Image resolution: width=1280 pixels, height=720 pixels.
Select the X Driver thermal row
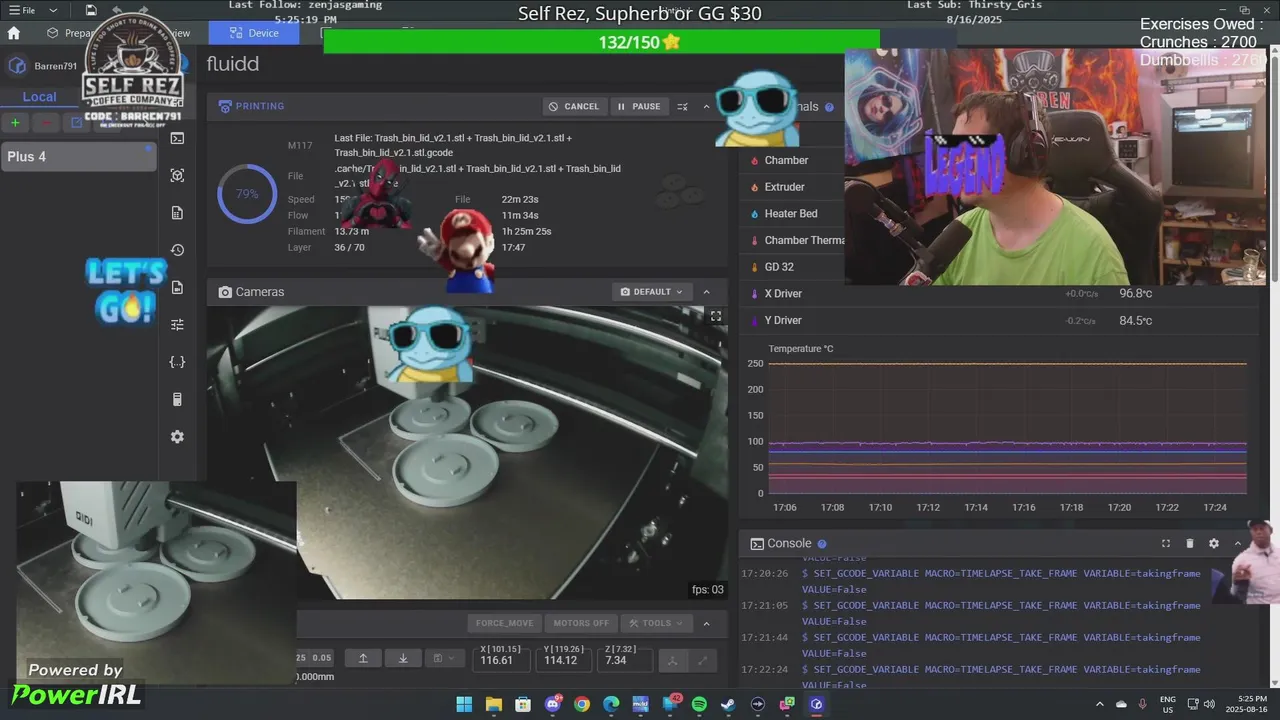click(x=1000, y=293)
